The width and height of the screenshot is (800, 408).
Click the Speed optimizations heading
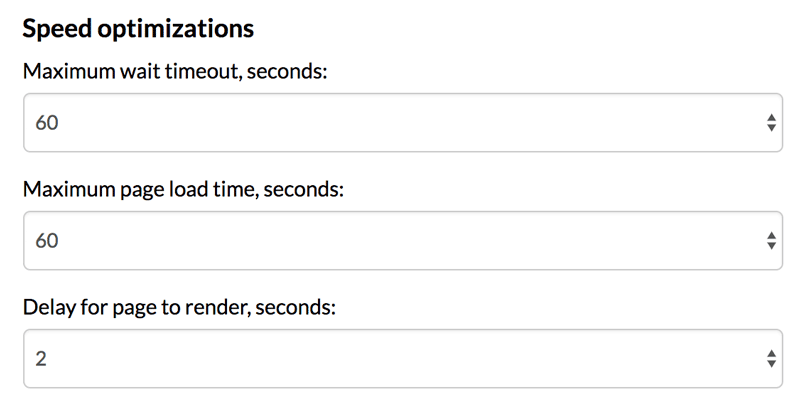(138, 29)
